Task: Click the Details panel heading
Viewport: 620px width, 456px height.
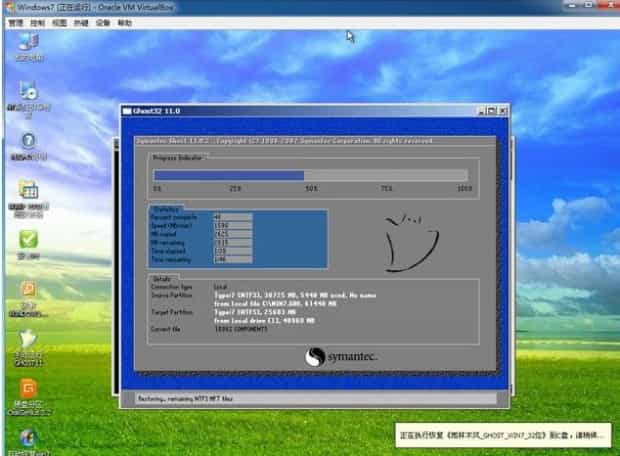Action: pos(162,279)
